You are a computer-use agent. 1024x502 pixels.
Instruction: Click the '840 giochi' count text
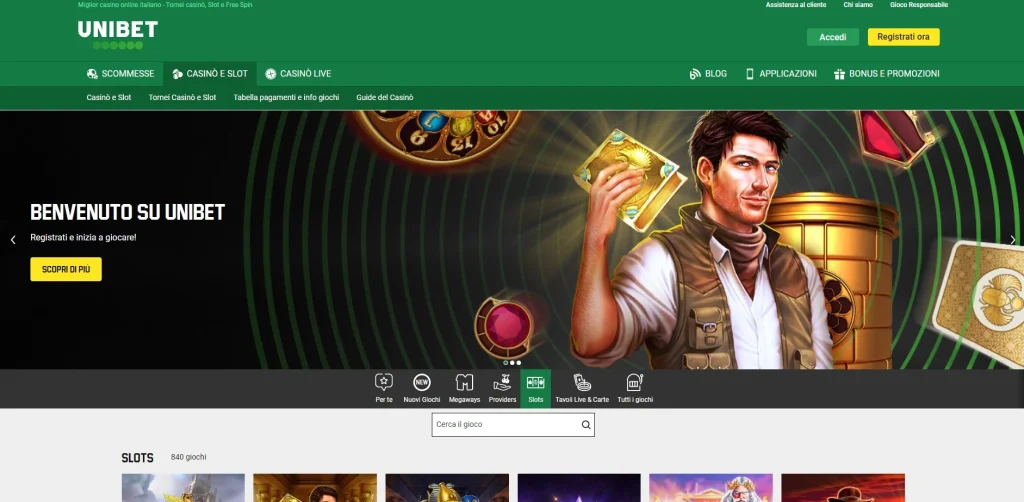point(189,458)
